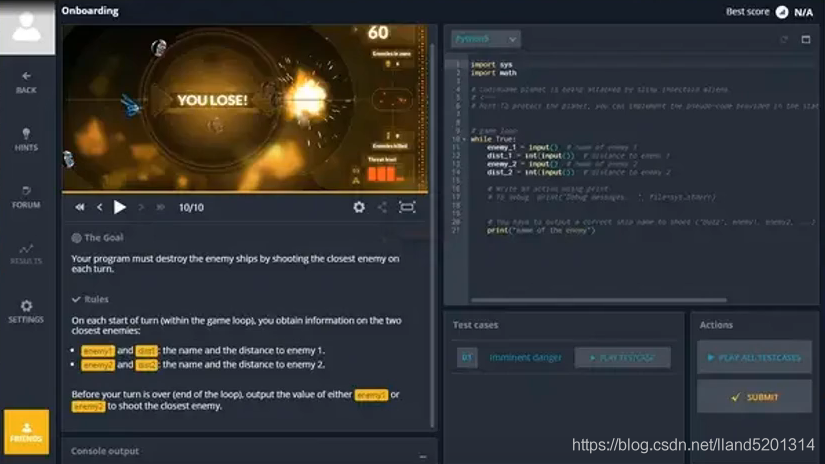Viewport: 825px width, 464px height.
Task: Expand the code editor panel
Action: pos(806,39)
